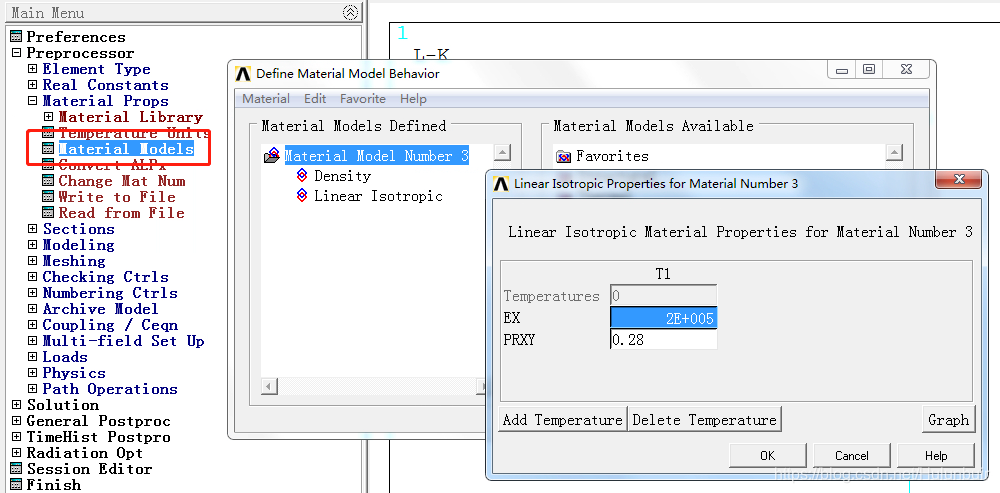Click the Favorites folder icon
The height and width of the screenshot is (493, 1000).
coord(564,157)
